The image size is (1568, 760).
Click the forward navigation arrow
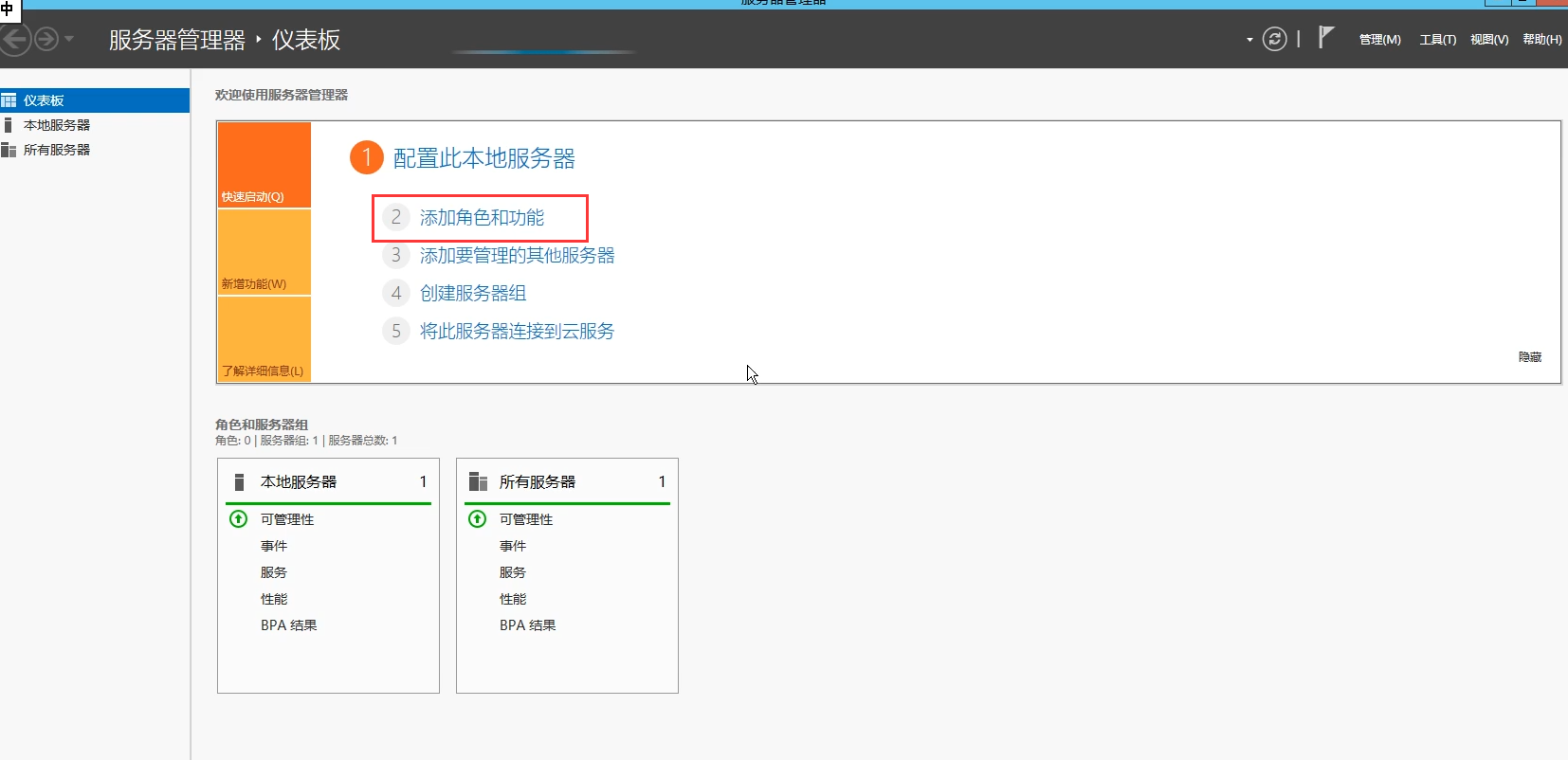[x=46, y=39]
